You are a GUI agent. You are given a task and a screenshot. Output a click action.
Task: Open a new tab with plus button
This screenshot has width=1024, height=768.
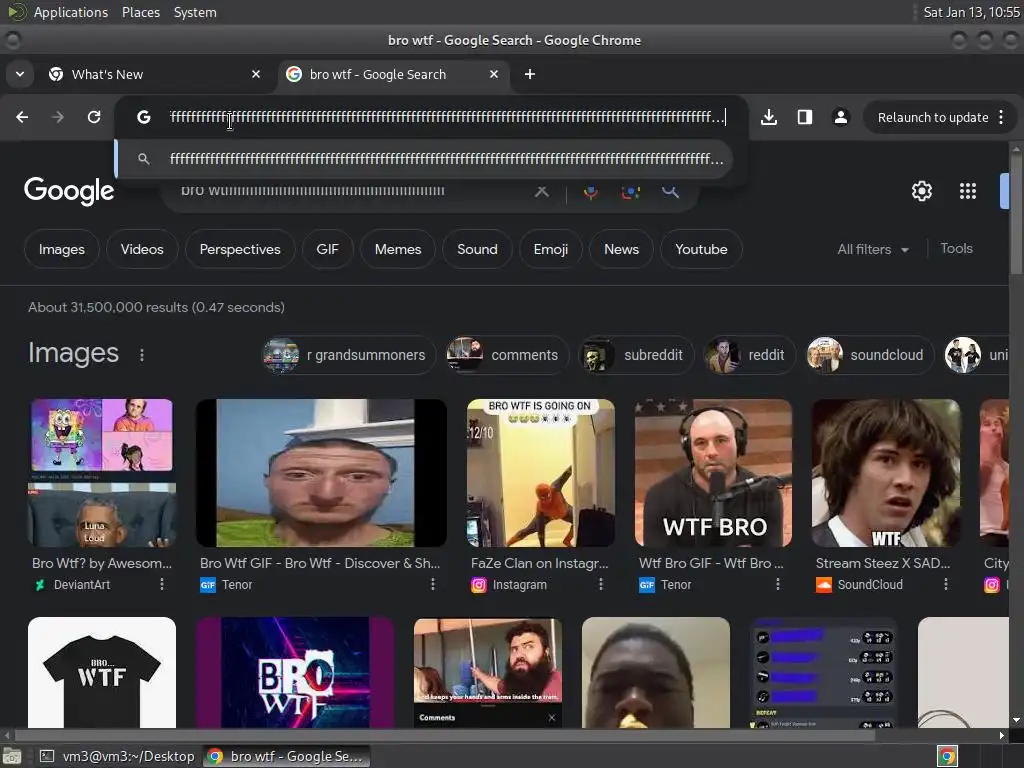(x=530, y=74)
